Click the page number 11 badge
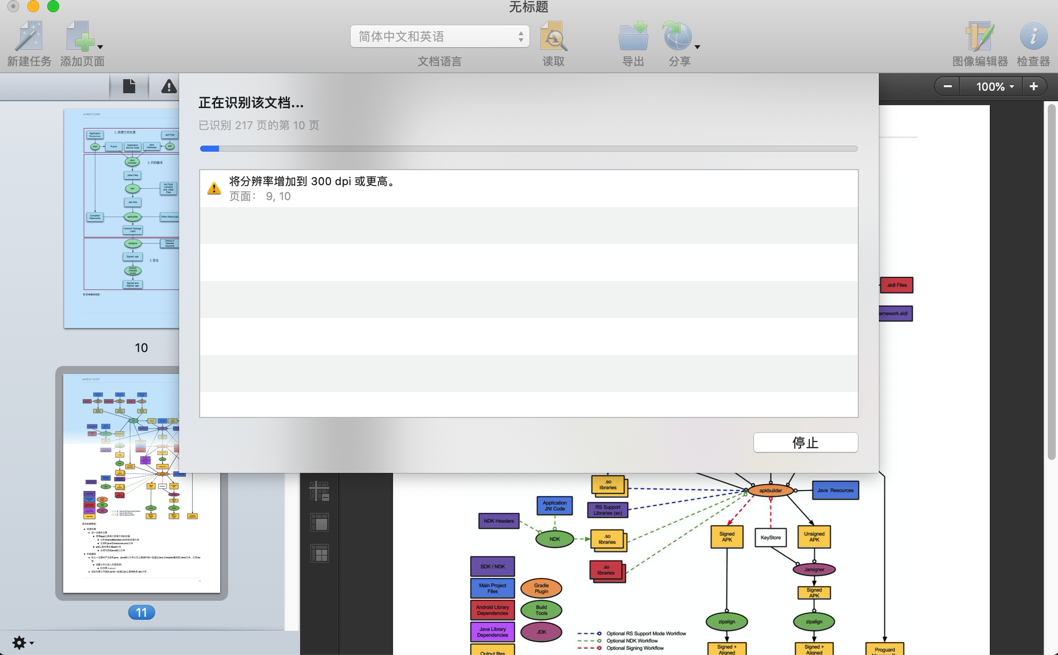 pos(141,613)
